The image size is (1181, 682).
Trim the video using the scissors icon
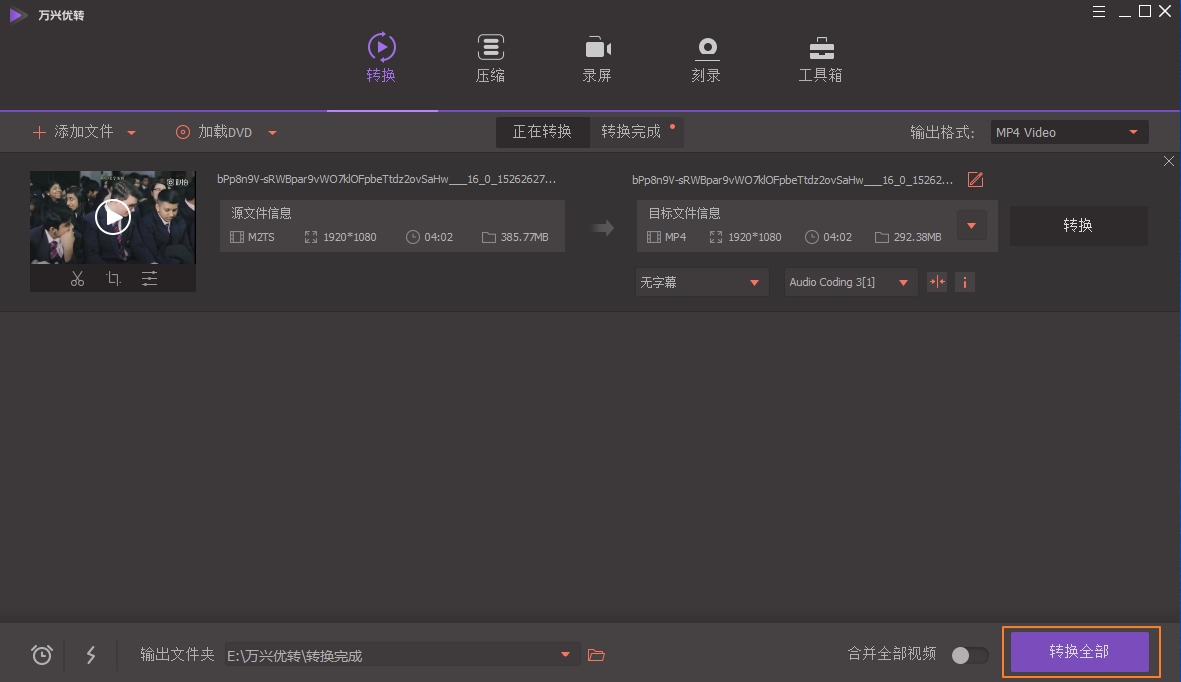pos(78,279)
